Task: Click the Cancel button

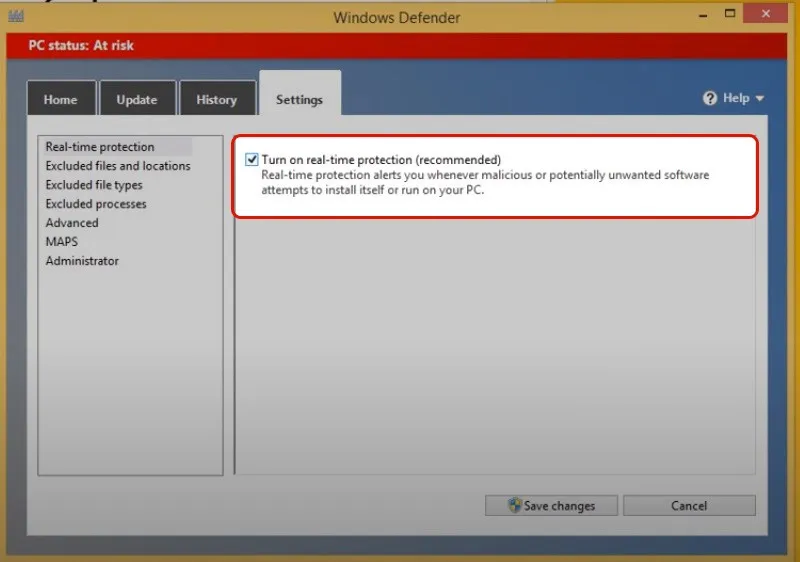Action: 689,506
